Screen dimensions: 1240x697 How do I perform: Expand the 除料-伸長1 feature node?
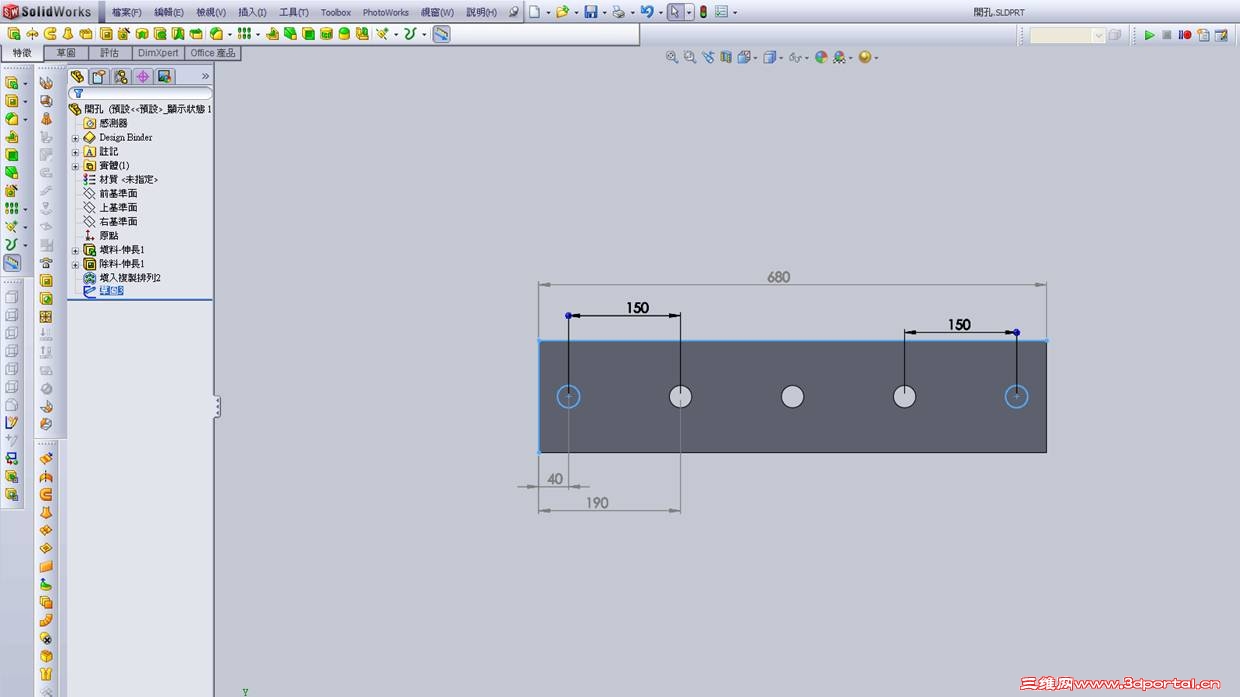75,264
